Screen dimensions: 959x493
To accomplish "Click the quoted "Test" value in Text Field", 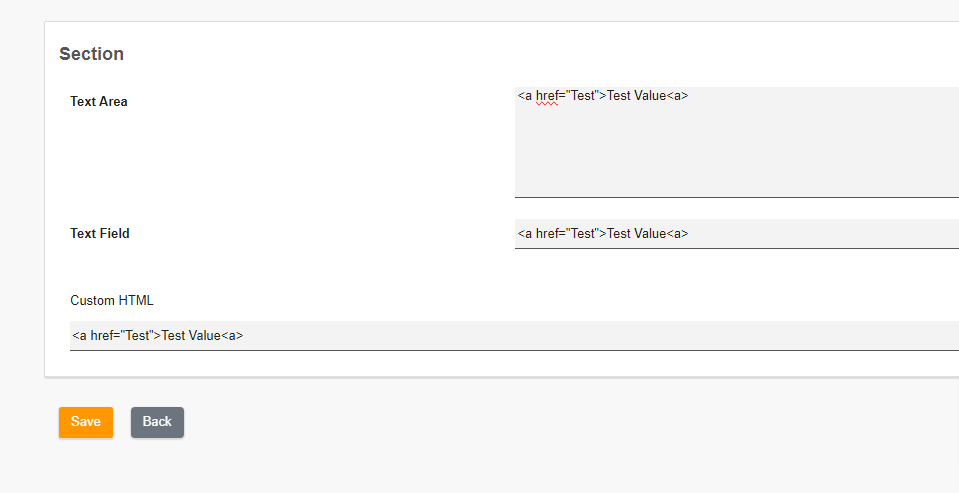I will (582, 234).
